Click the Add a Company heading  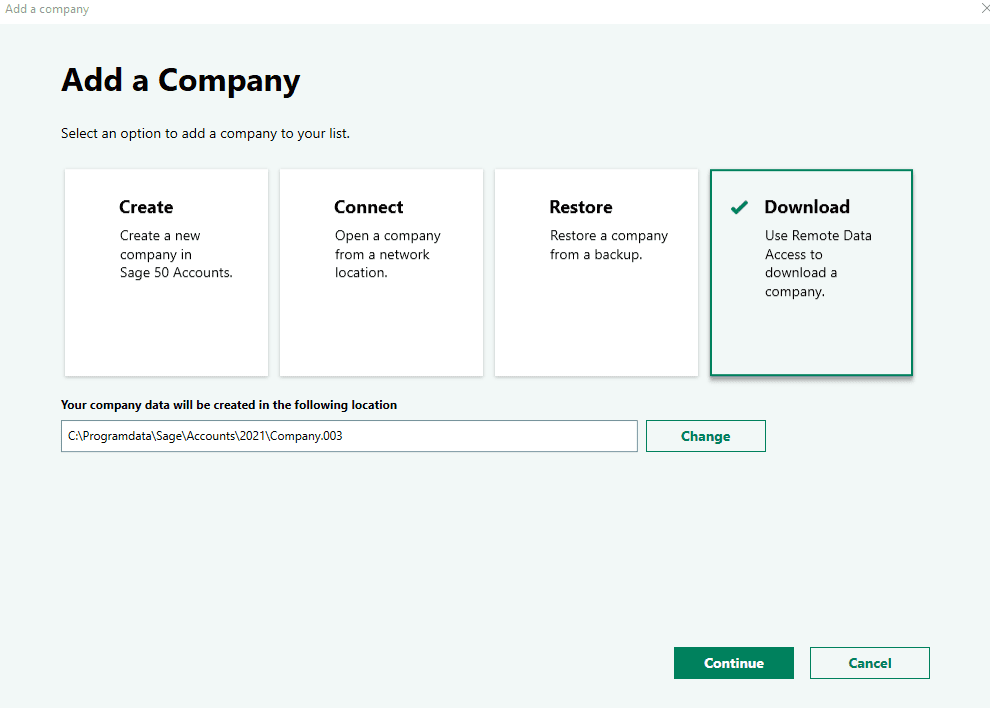[x=180, y=80]
